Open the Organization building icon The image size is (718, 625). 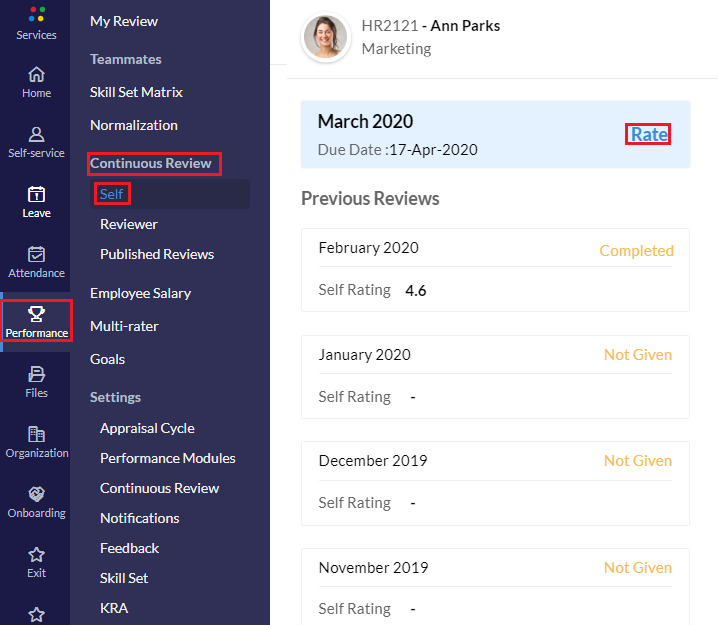(36, 435)
